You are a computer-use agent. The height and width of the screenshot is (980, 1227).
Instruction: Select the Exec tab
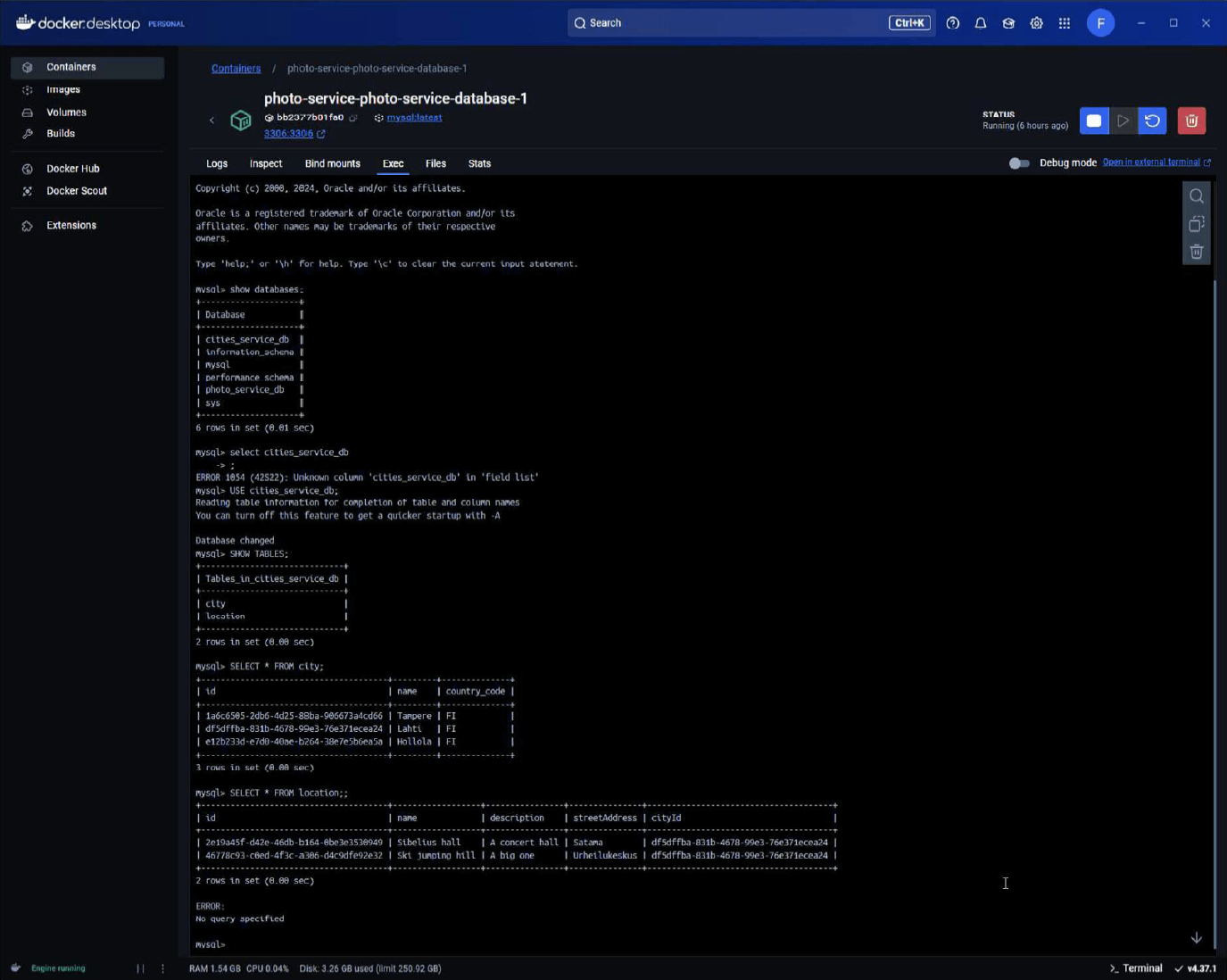pyautogui.click(x=393, y=164)
